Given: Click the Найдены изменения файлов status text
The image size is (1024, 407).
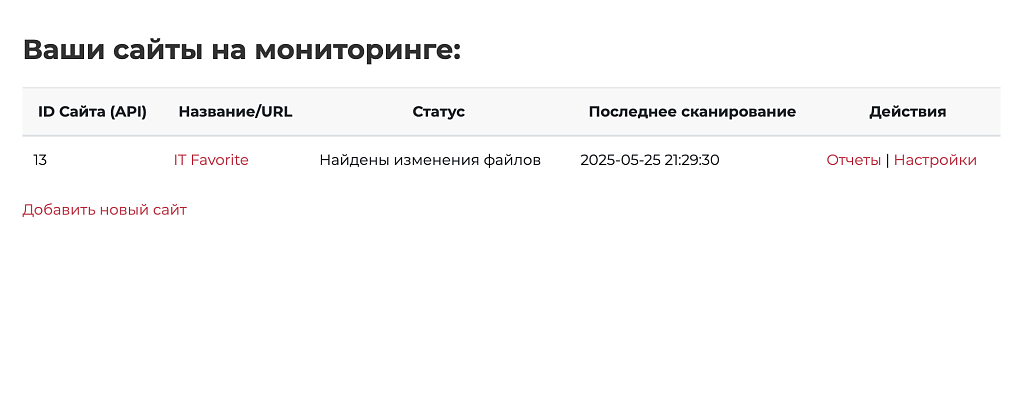Looking at the screenshot, I should (430, 160).
